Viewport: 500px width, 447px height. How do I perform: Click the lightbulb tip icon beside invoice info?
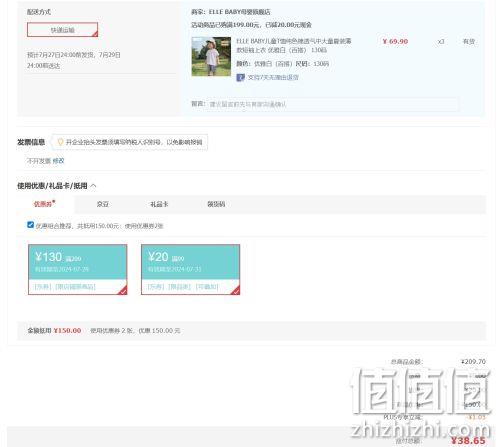(60, 142)
